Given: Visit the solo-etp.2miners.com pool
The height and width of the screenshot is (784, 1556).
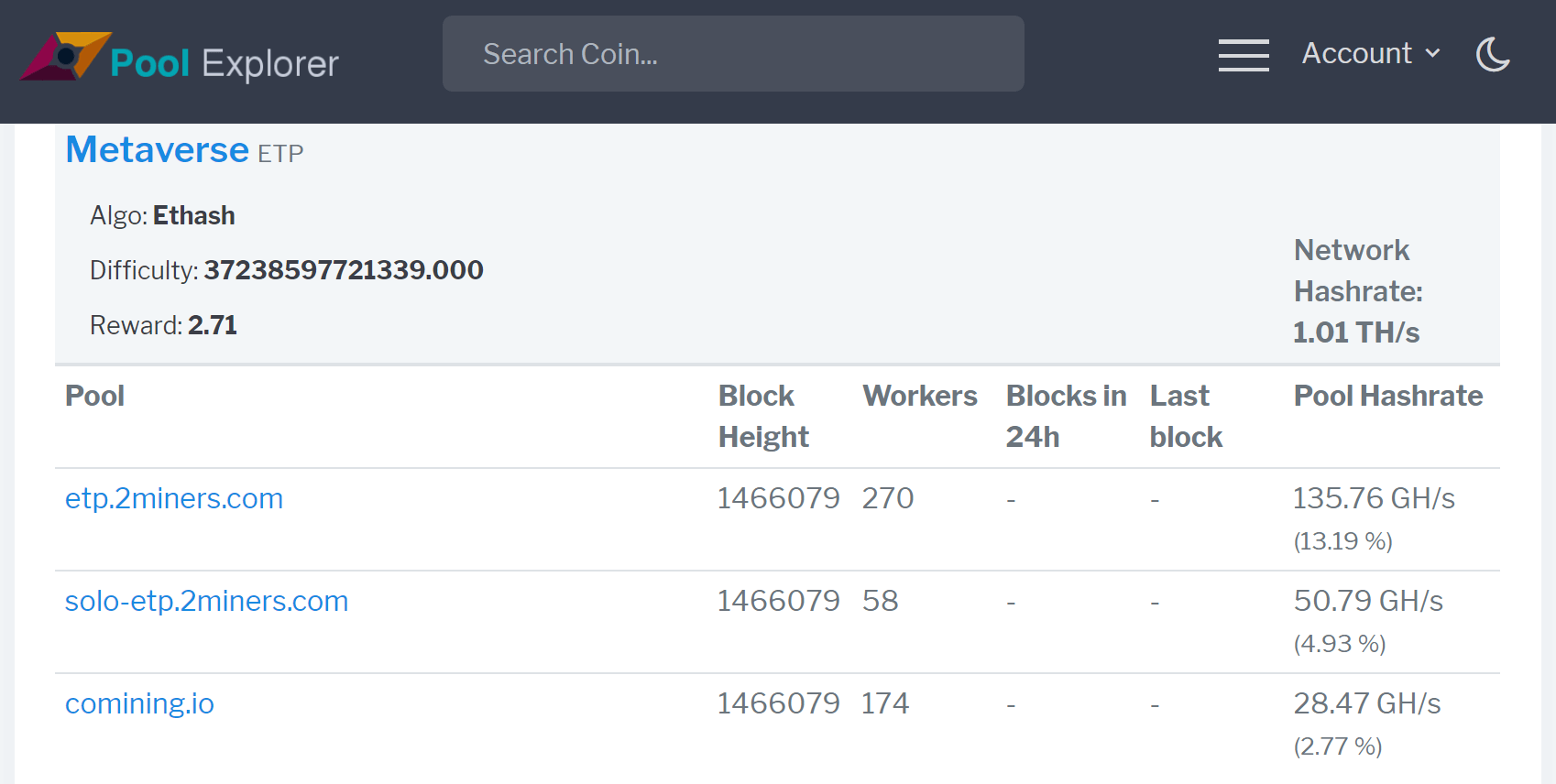Looking at the screenshot, I should pos(206,601).
